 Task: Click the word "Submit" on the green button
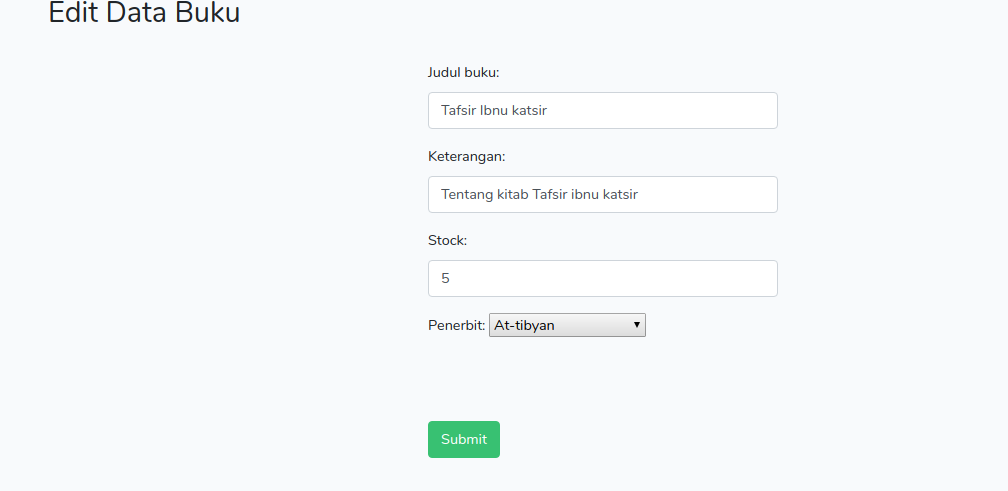464,439
